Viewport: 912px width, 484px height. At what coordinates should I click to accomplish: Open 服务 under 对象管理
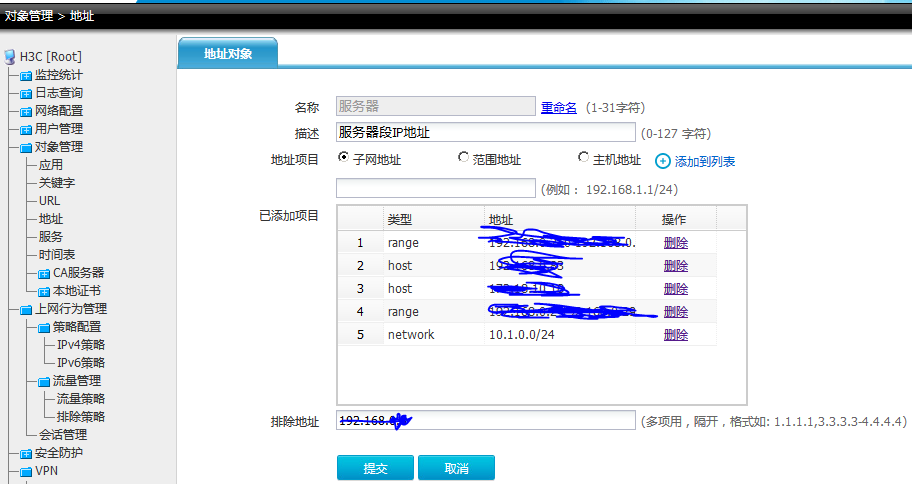click(x=51, y=237)
